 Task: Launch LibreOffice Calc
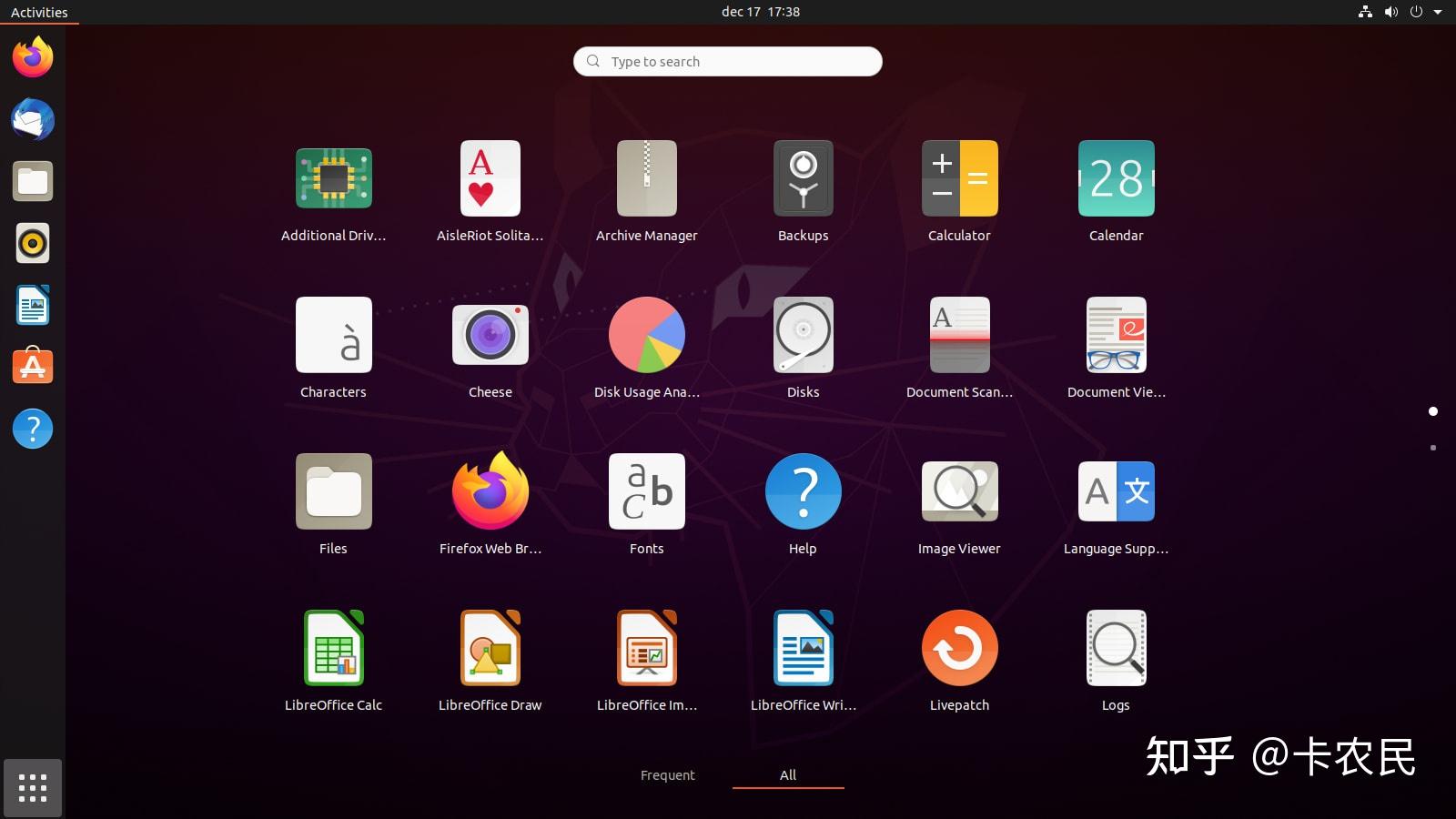334,648
